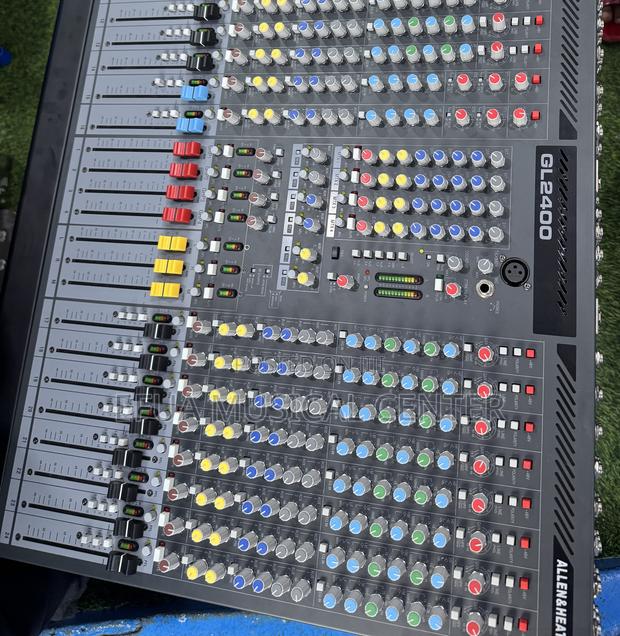The height and width of the screenshot is (636, 620).
Task: Click the GL2400 model name label
Action: [546, 196]
